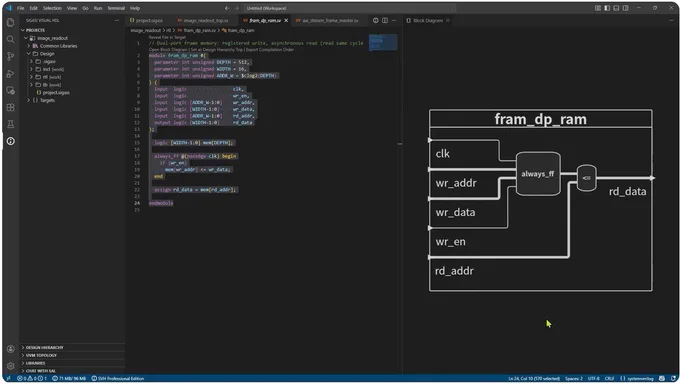Click the Untitled (Workspace) command center
This screenshot has width=680, height=384.
pyautogui.click(x=350, y=8)
